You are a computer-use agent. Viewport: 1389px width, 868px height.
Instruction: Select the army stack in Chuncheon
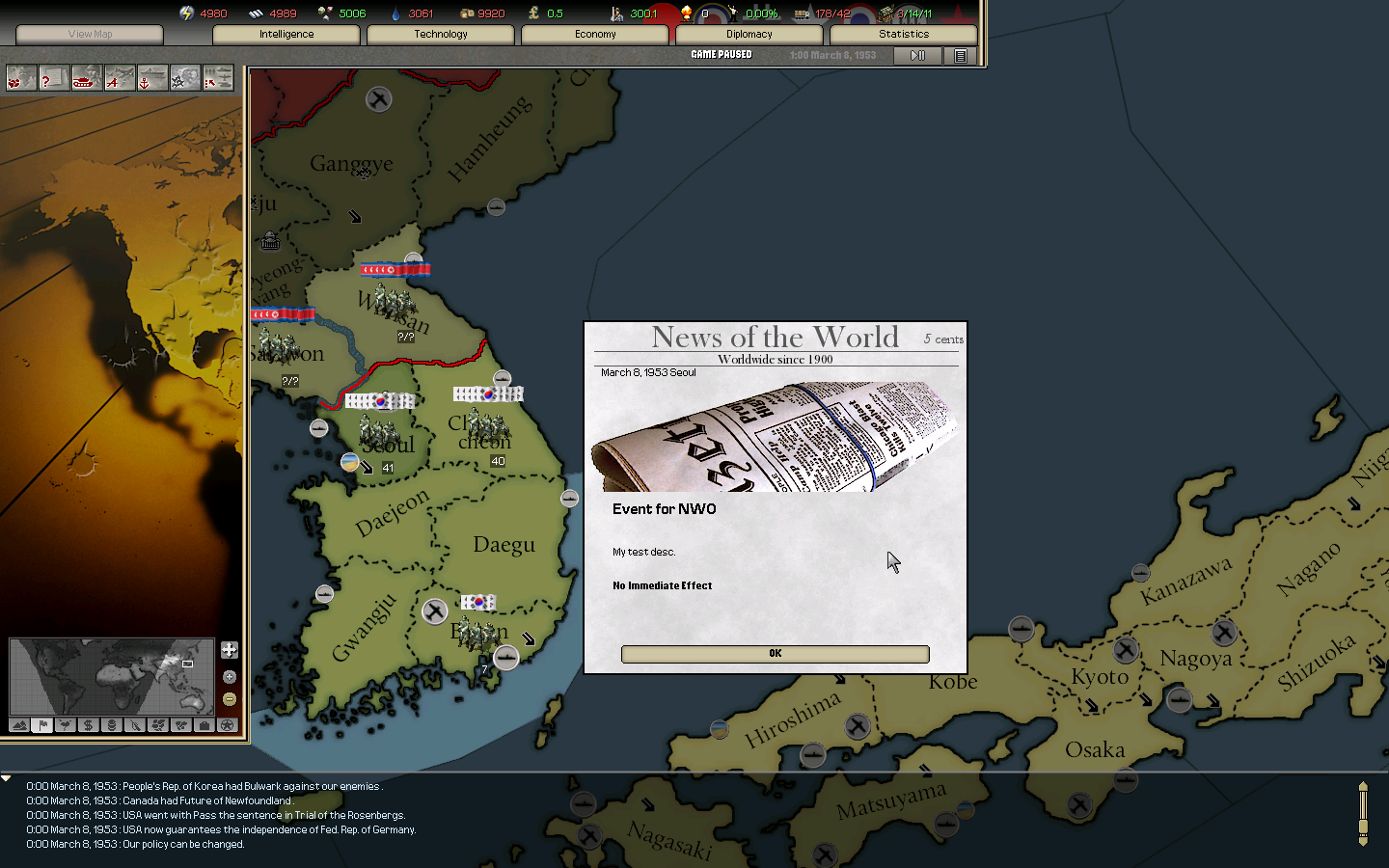click(489, 424)
